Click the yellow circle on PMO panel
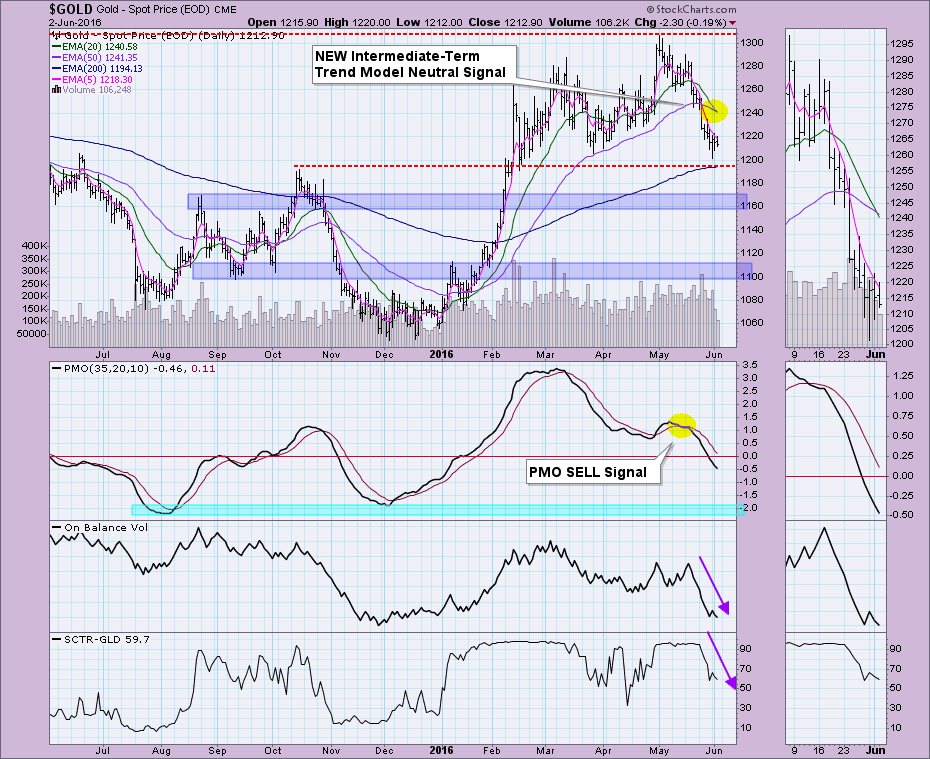The width and height of the screenshot is (930, 759). tap(681, 425)
